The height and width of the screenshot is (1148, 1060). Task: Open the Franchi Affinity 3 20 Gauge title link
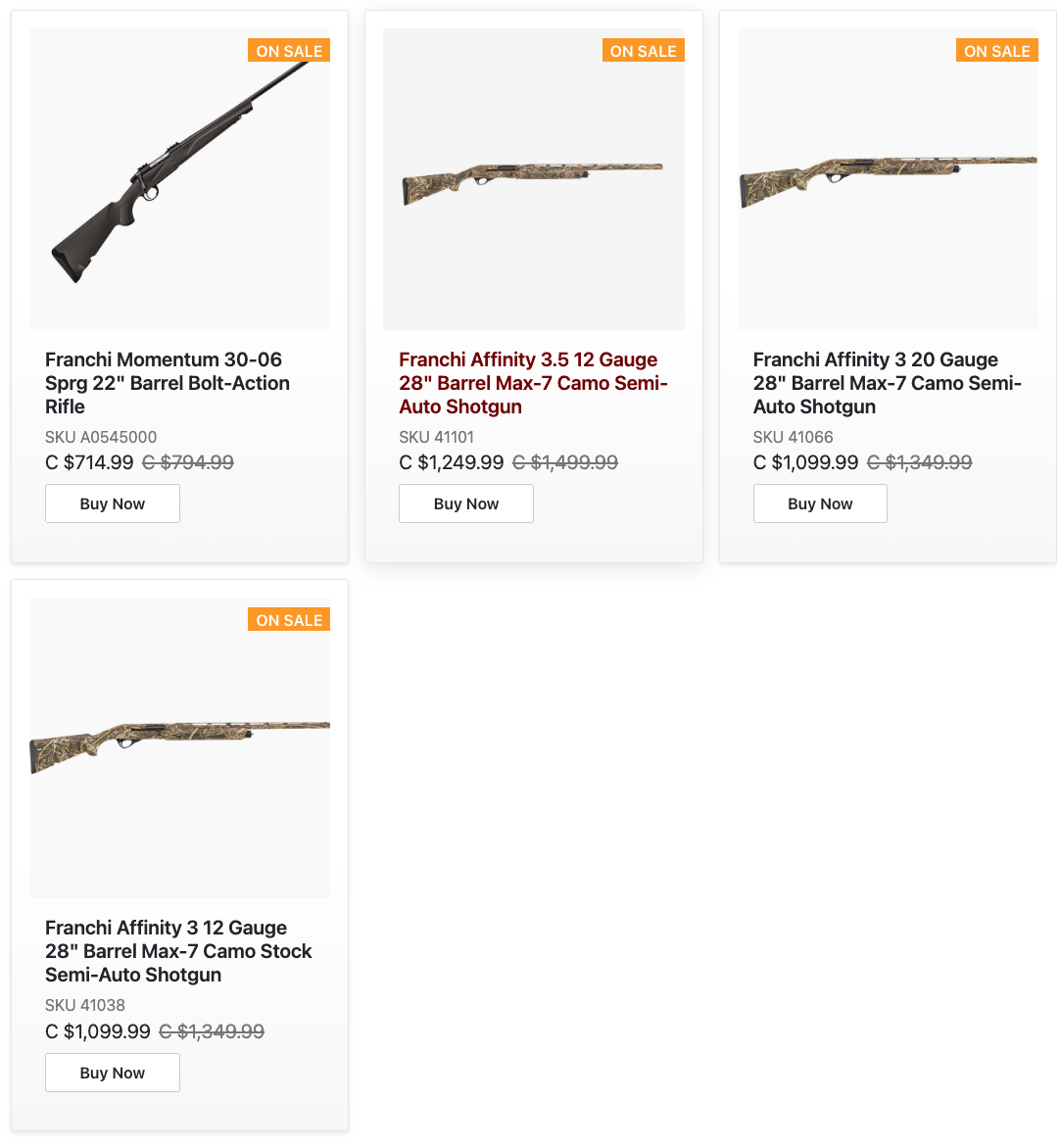[x=887, y=383]
